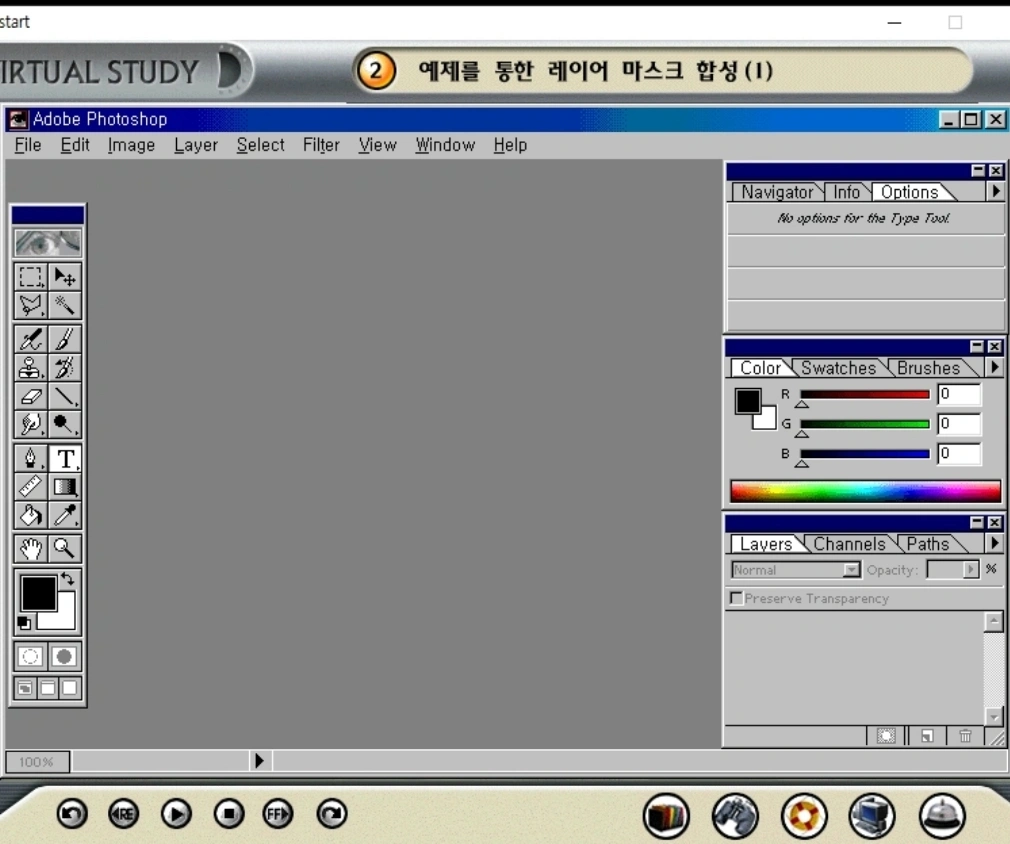Enable full screen mode with menu bar
This screenshot has width=1010, height=844.
pyautogui.click(x=48, y=688)
